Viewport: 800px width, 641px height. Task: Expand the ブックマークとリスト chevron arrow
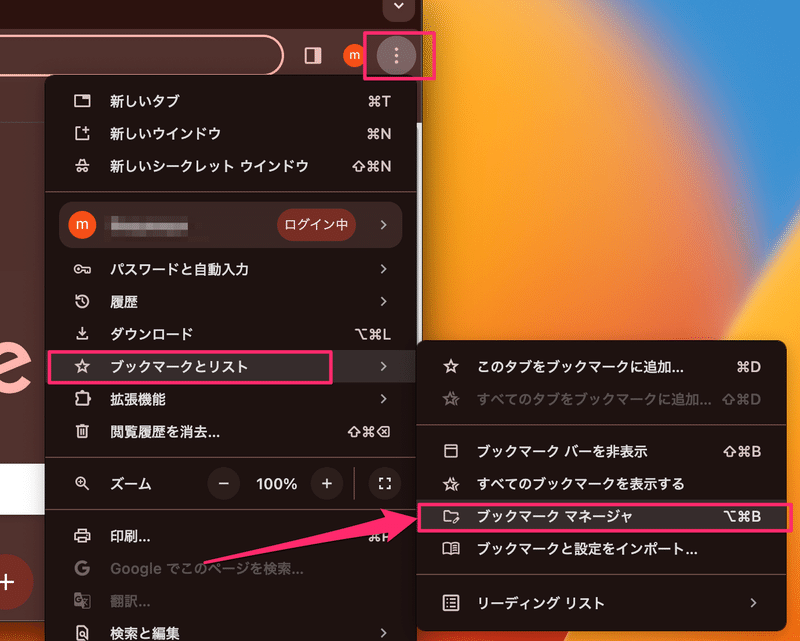384,366
